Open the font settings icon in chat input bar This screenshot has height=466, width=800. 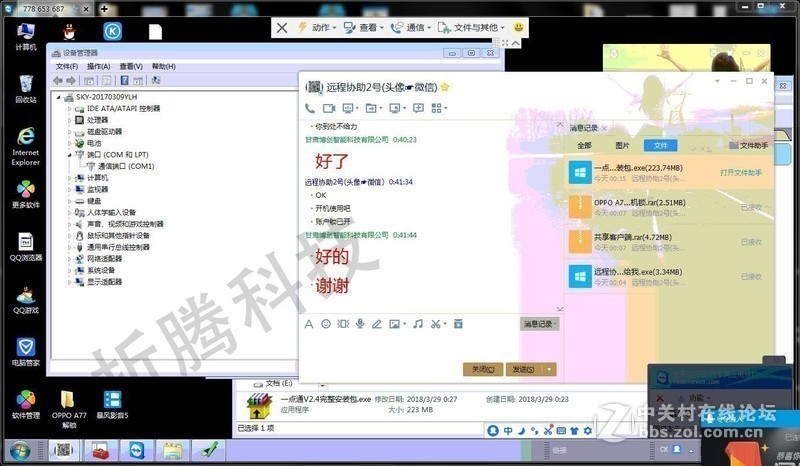309,324
